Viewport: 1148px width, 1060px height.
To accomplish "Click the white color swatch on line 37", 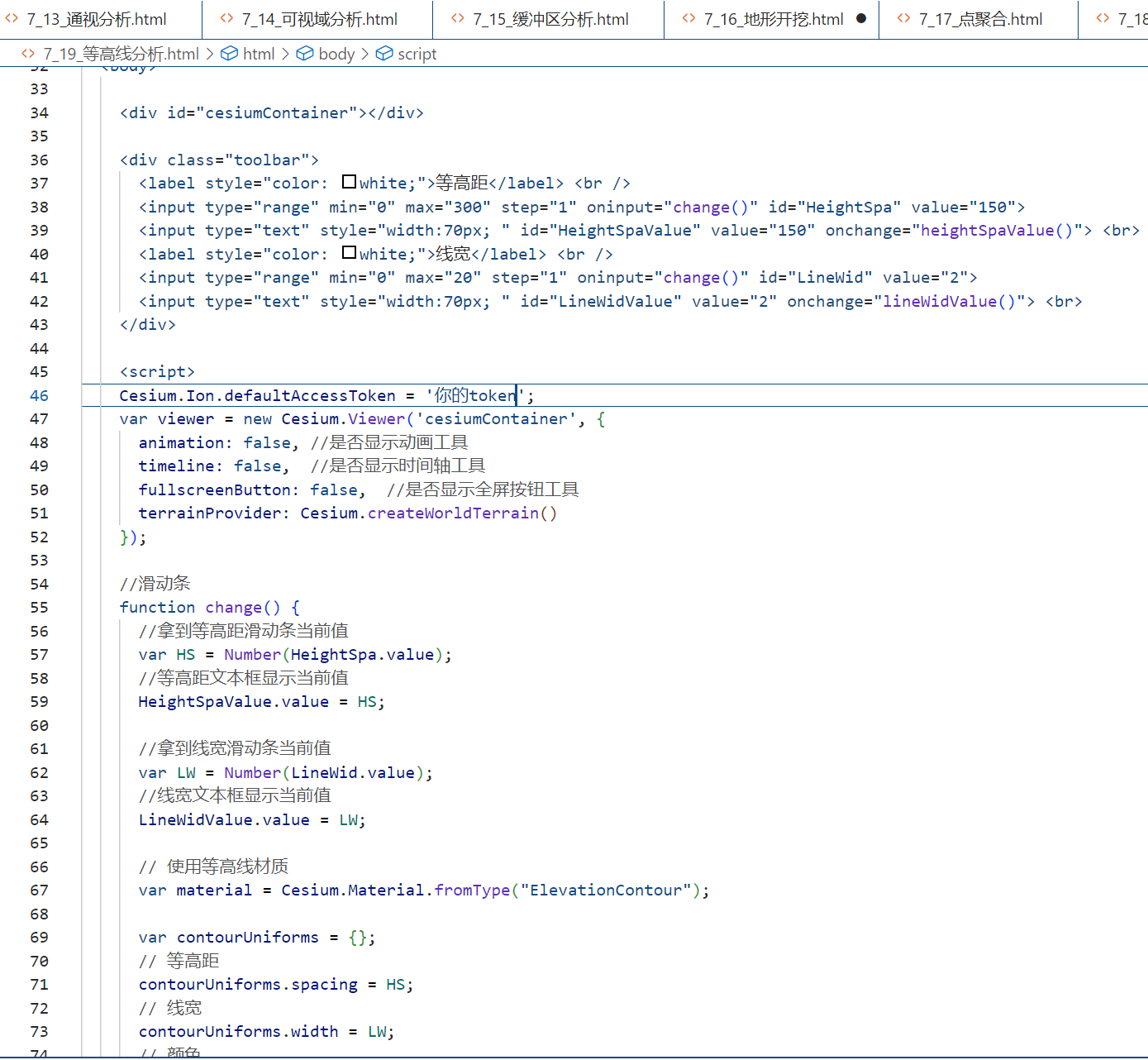I will 350,182.
